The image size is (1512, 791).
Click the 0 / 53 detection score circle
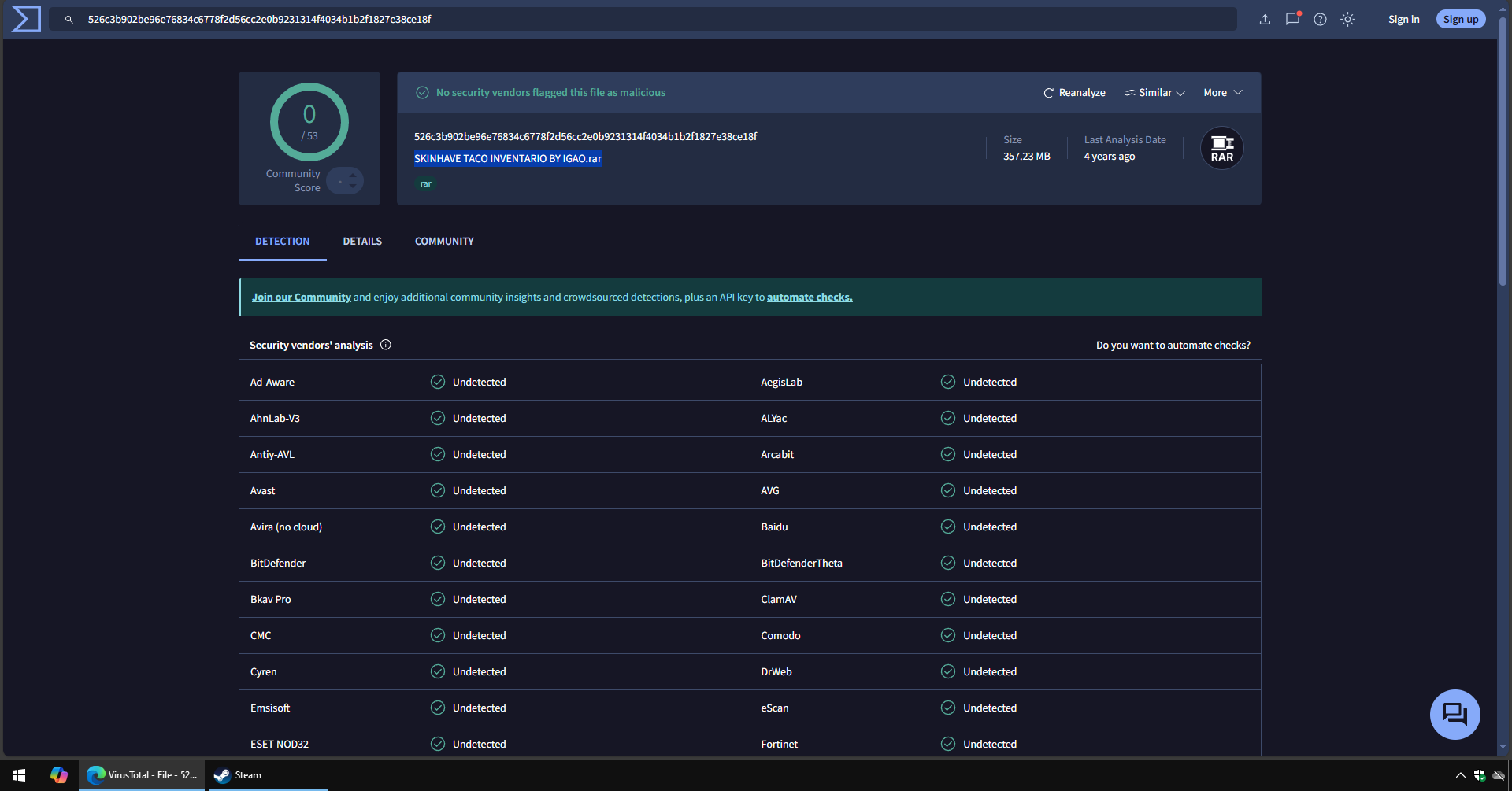[x=309, y=122]
